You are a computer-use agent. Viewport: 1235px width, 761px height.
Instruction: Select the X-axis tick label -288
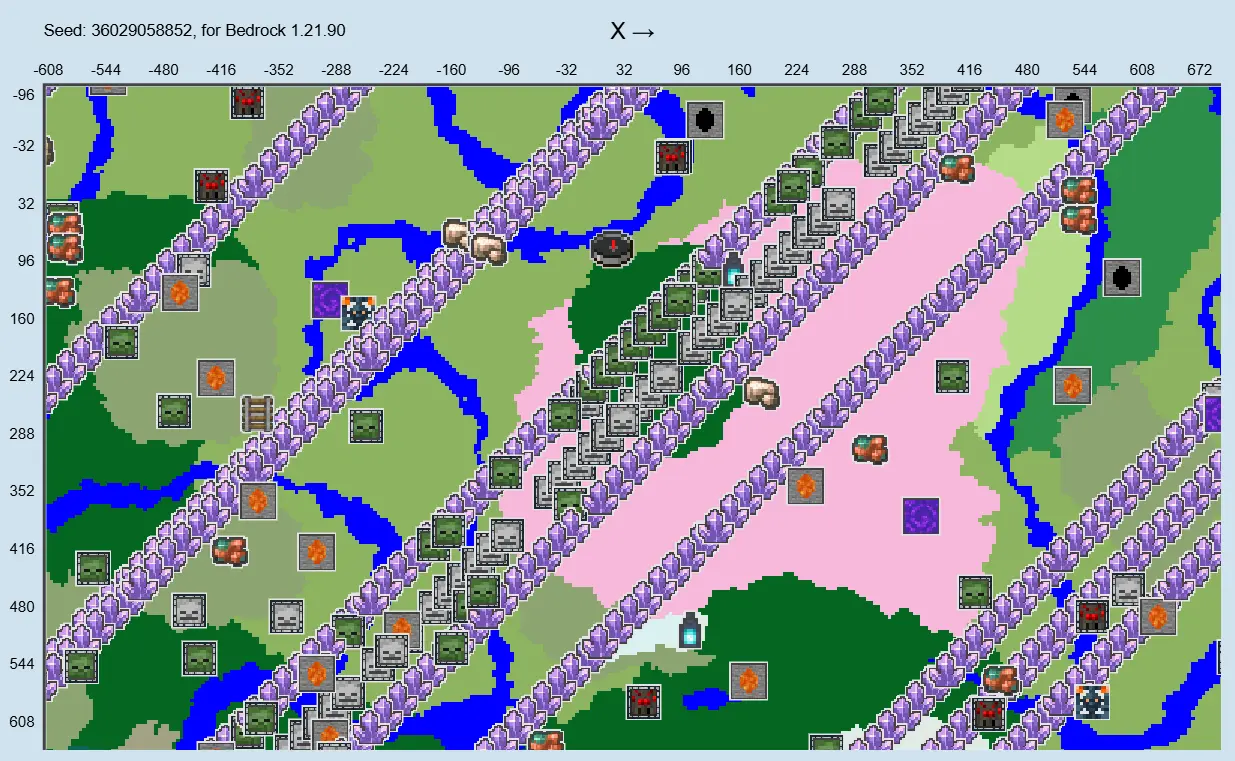337,70
